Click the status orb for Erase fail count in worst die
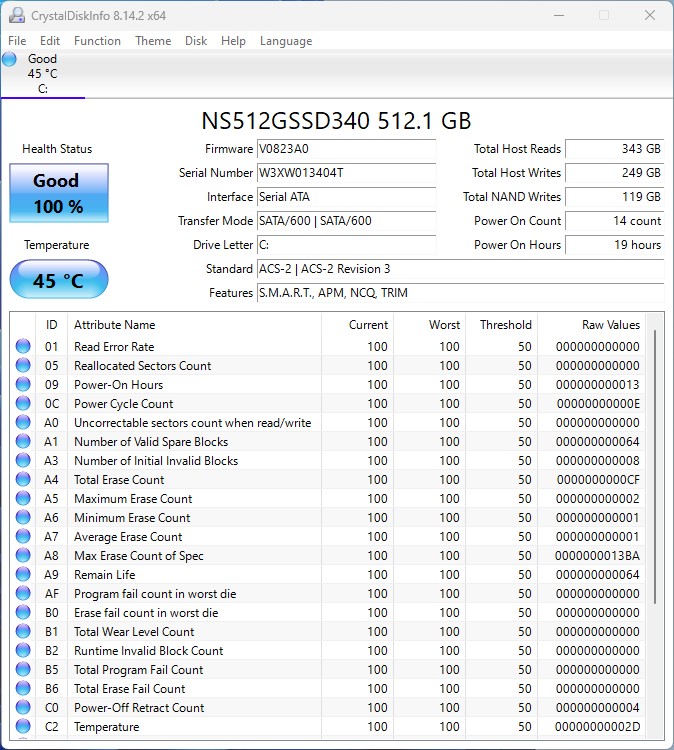This screenshot has width=674, height=750. click(23, 612)
